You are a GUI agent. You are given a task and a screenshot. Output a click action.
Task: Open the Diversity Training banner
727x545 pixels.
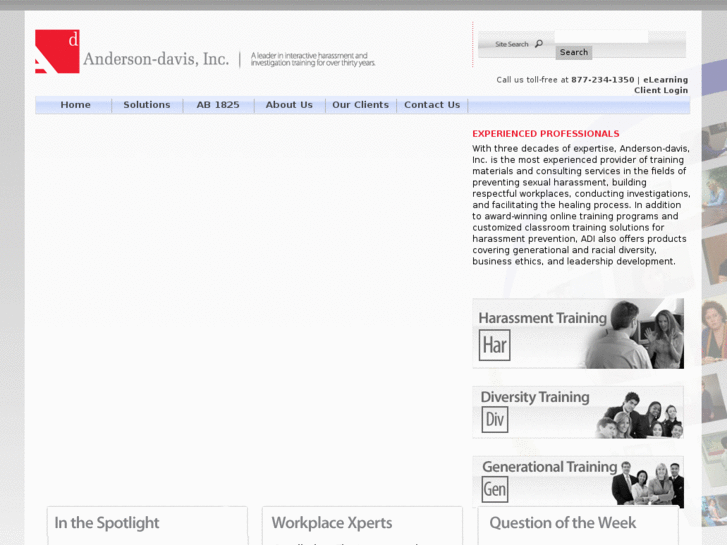pyautogui.click(x=578, y=412)
